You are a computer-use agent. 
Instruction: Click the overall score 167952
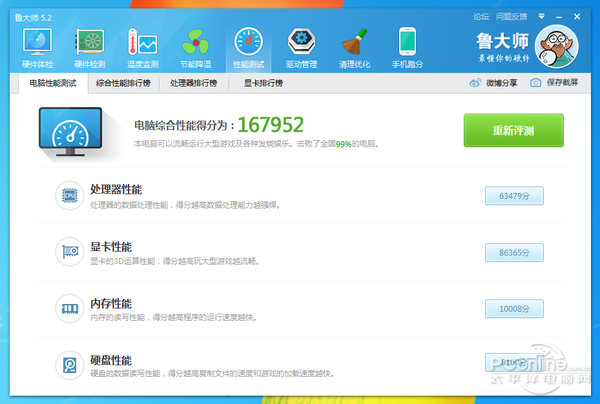pyautogui.click(x=271, y=125)
